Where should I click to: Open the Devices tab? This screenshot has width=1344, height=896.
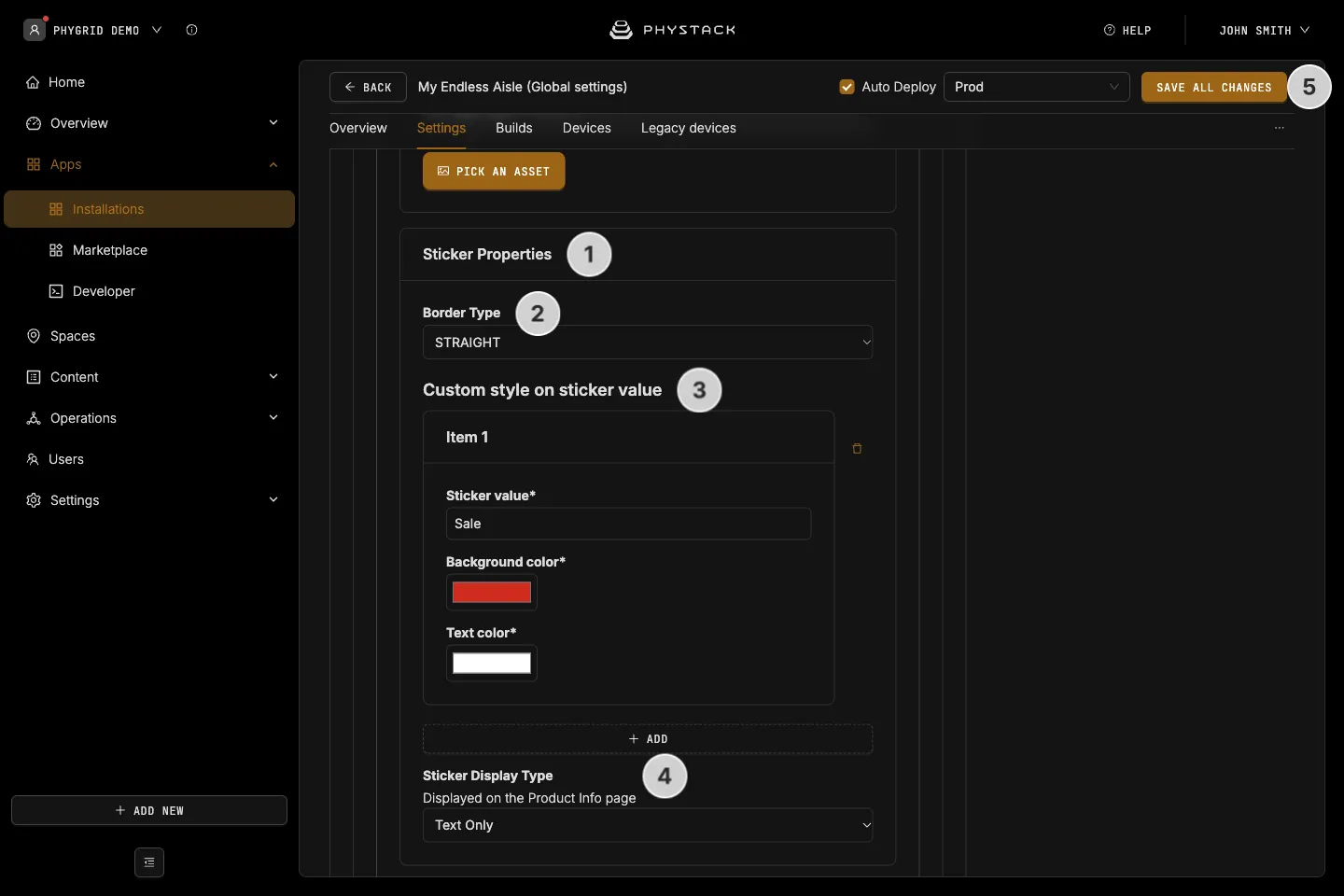pos(587,128)
